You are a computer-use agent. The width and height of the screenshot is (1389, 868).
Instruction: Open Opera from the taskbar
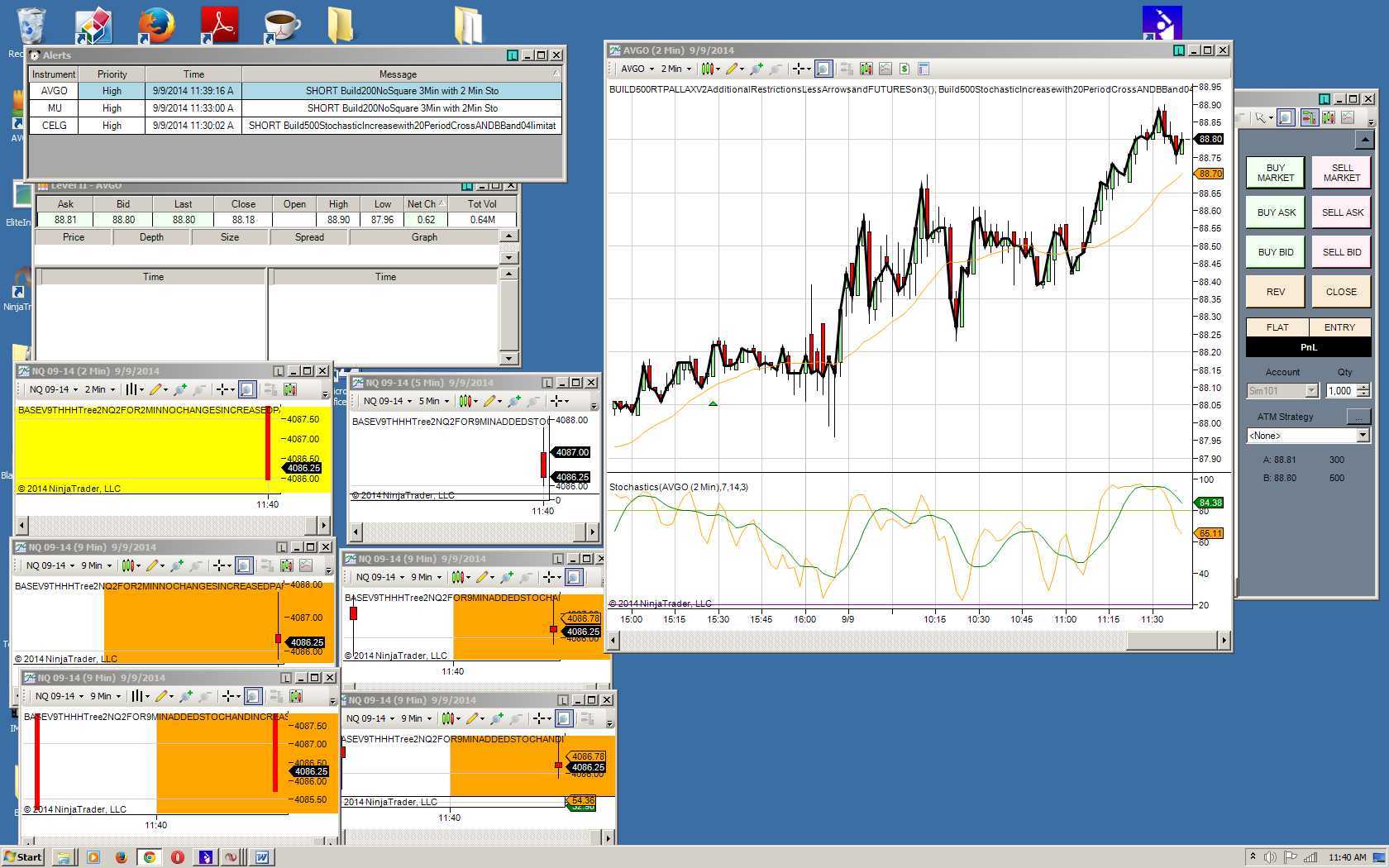177,857
